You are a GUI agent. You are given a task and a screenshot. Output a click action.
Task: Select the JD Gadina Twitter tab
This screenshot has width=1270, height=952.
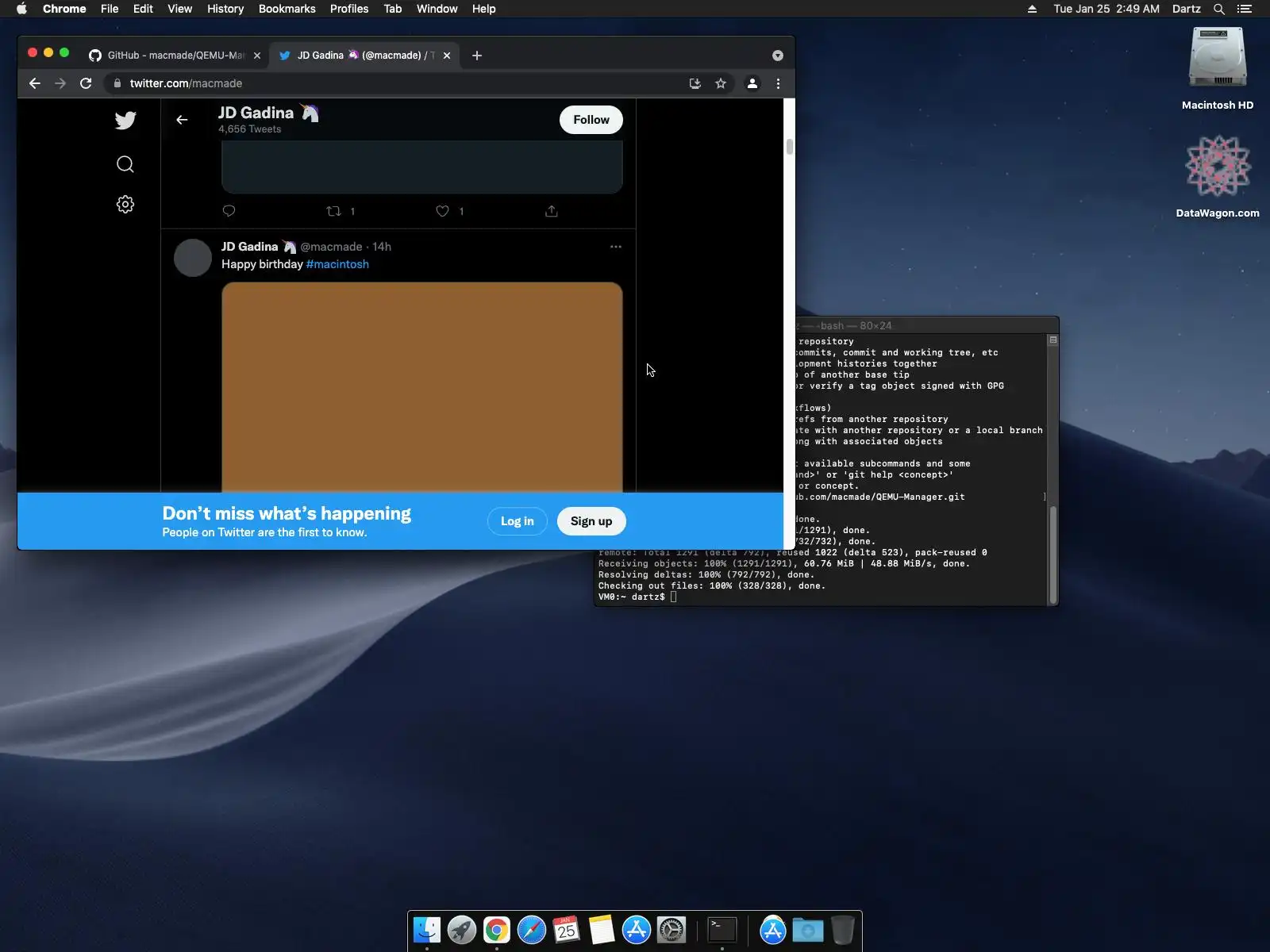(x=364, y=56)
